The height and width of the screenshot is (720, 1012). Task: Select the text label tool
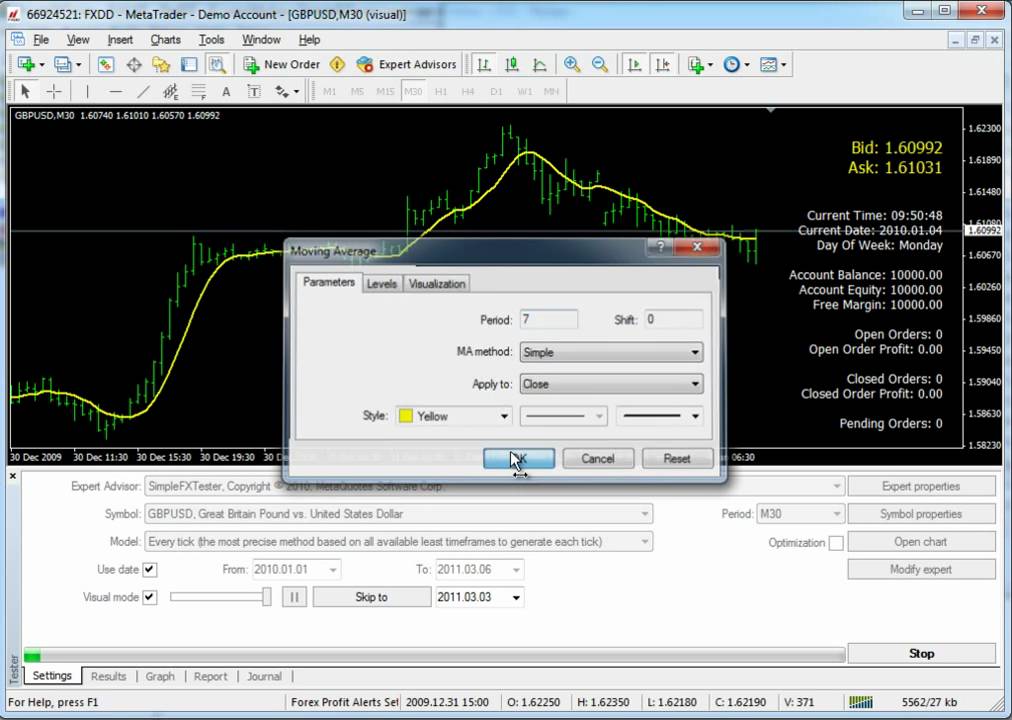pos(254,92)
